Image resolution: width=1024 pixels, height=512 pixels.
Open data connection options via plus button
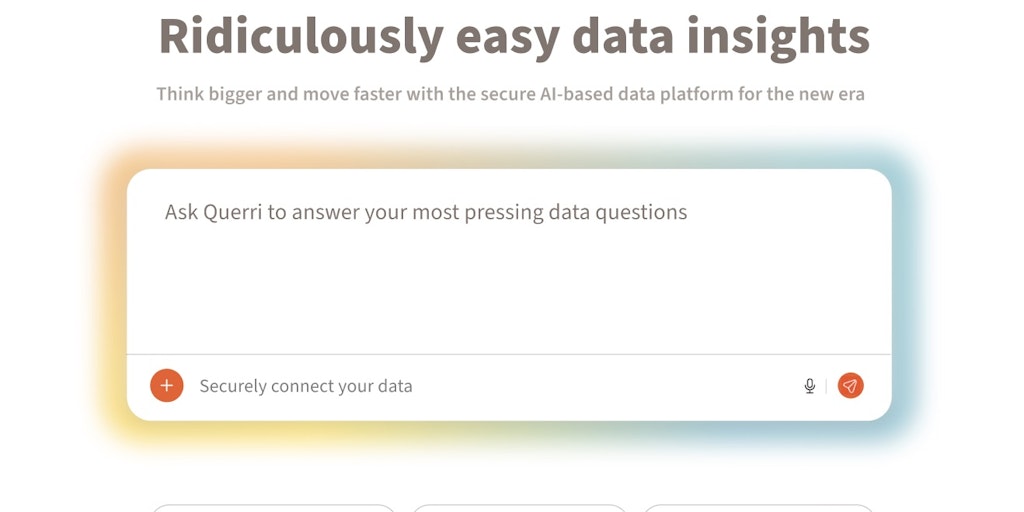point(167,385)
